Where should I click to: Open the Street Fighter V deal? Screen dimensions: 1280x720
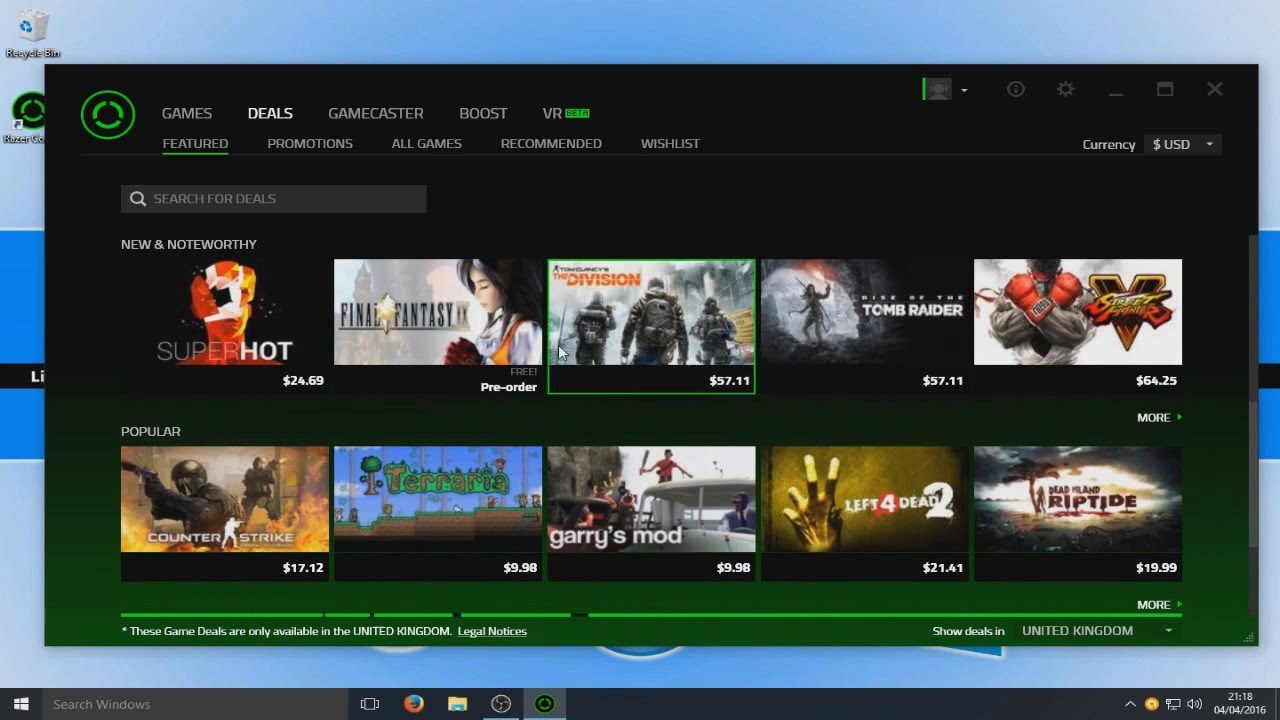pos(1078,326)
